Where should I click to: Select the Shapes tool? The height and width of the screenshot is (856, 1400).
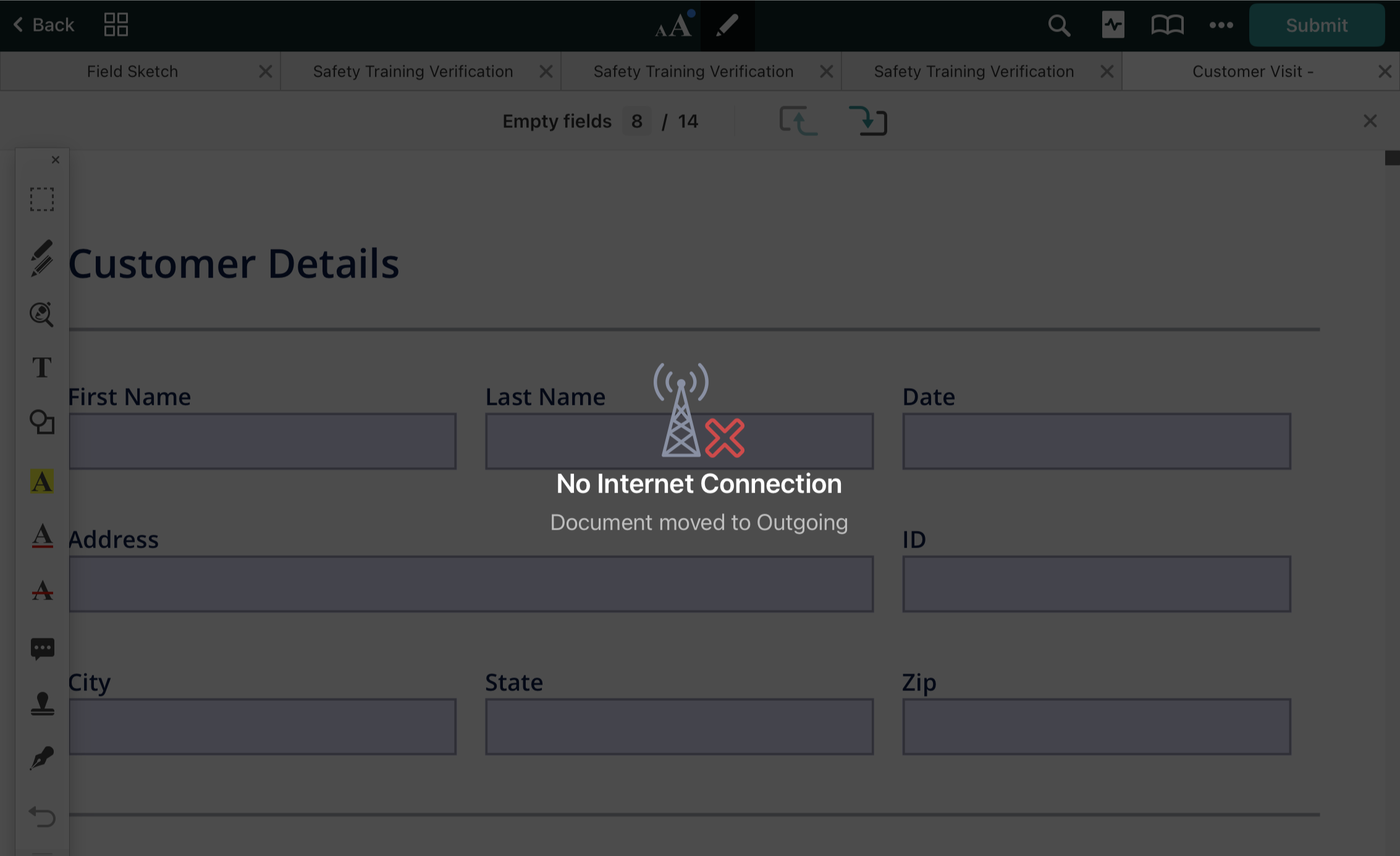click(x=42, y=423)
